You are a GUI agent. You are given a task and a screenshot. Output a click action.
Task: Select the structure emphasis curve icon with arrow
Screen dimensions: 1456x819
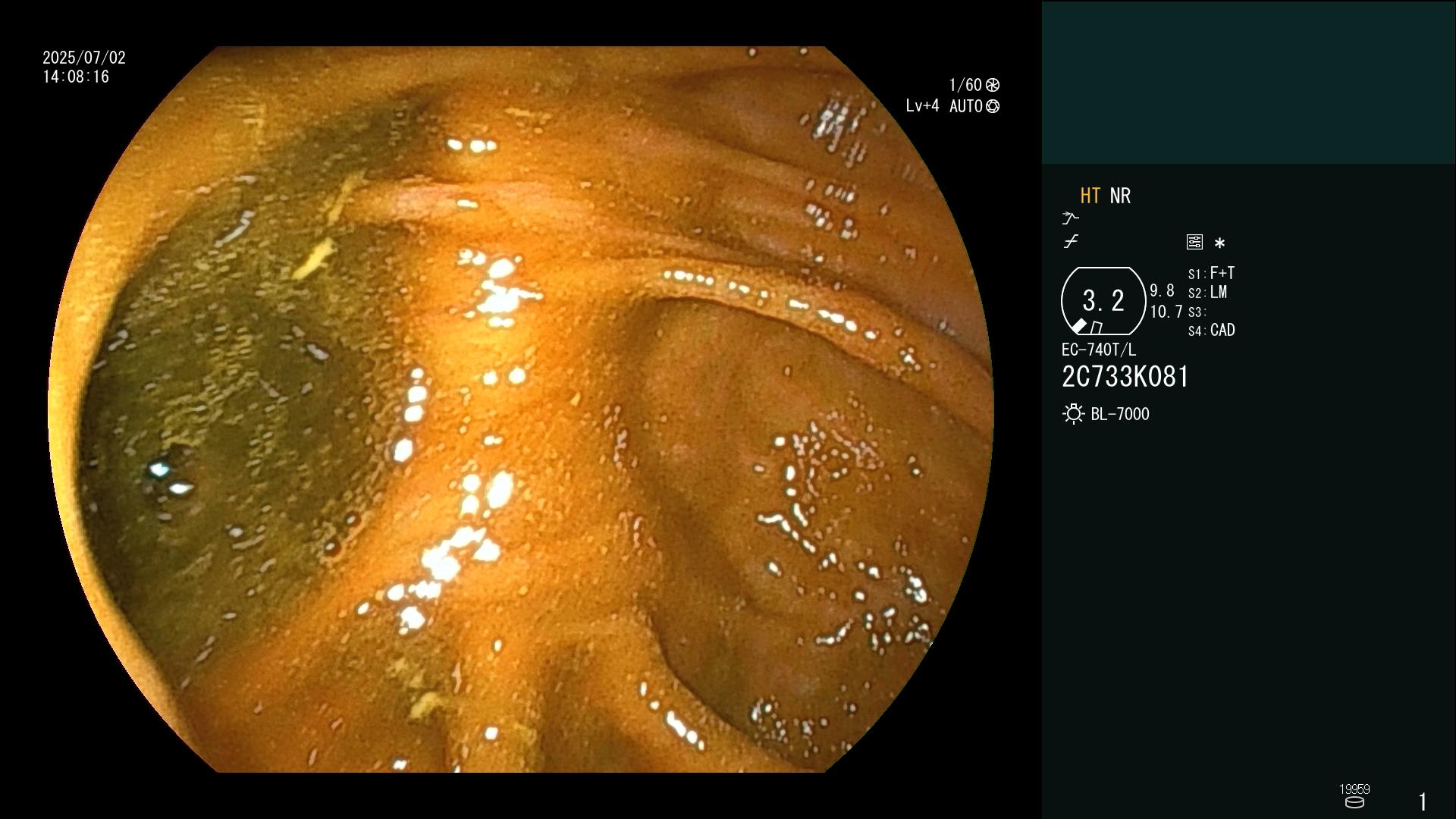point(1070,218)
